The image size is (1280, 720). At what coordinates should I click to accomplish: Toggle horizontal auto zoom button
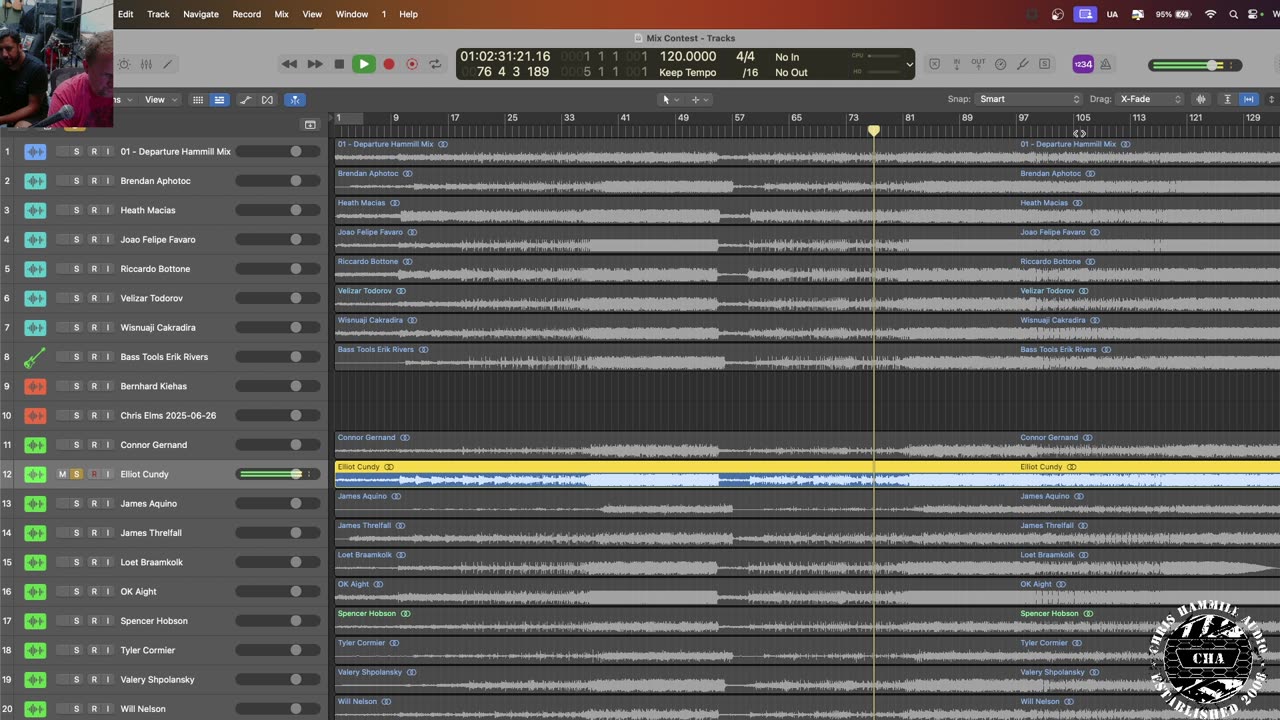[x=1248, y=99]
